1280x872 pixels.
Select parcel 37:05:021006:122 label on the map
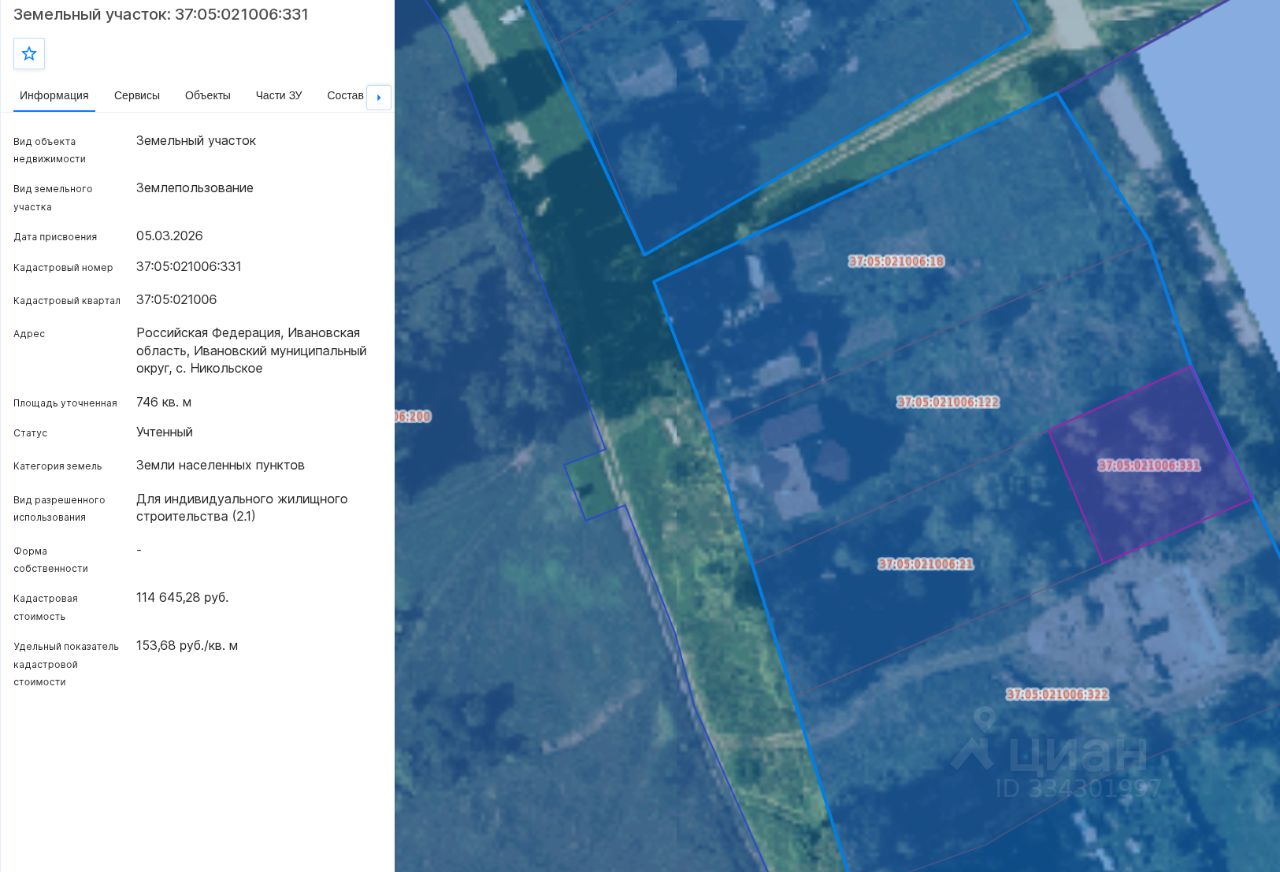click(948, 402)
